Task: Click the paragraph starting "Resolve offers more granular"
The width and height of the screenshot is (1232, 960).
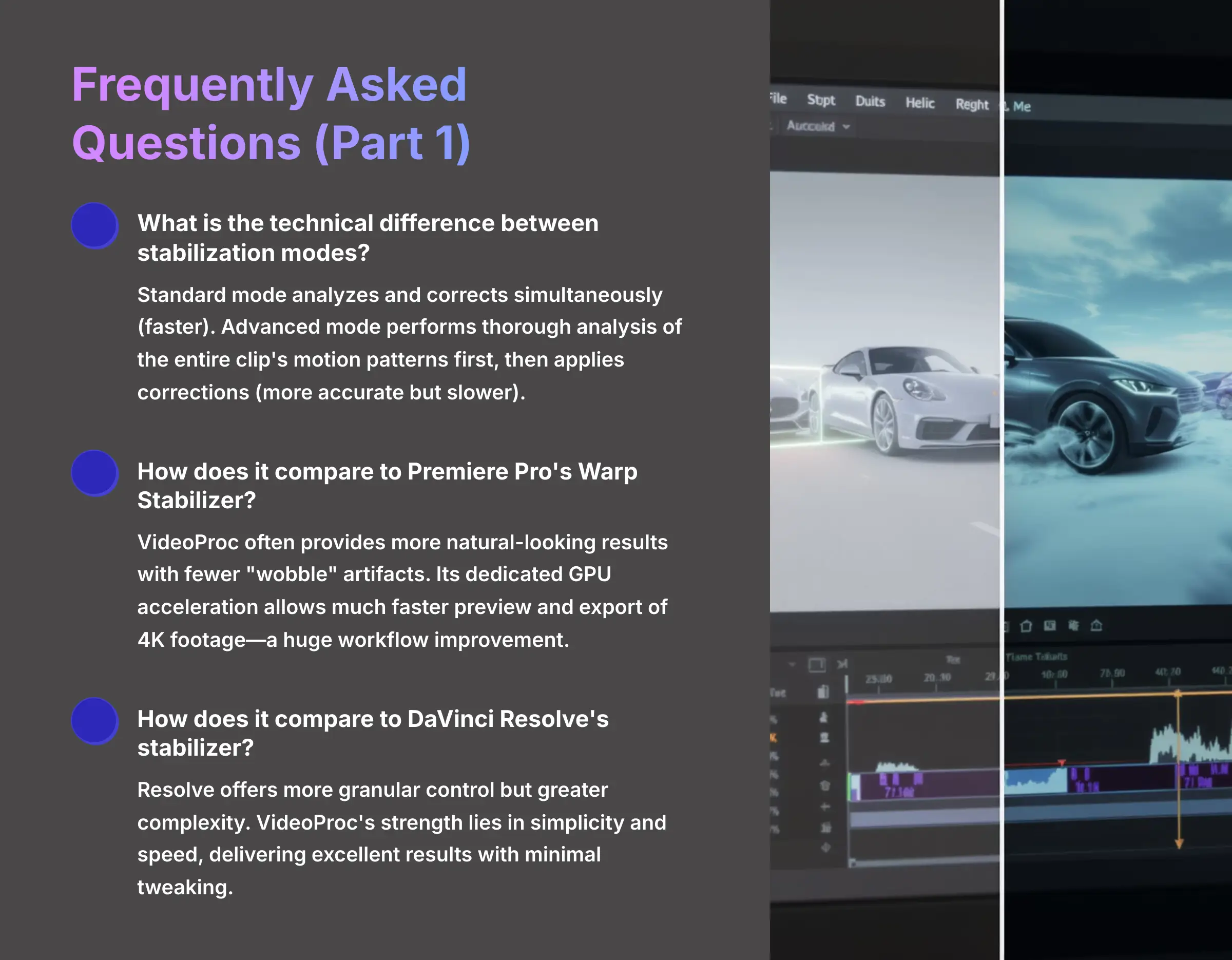Action: (x=401, y=838)
